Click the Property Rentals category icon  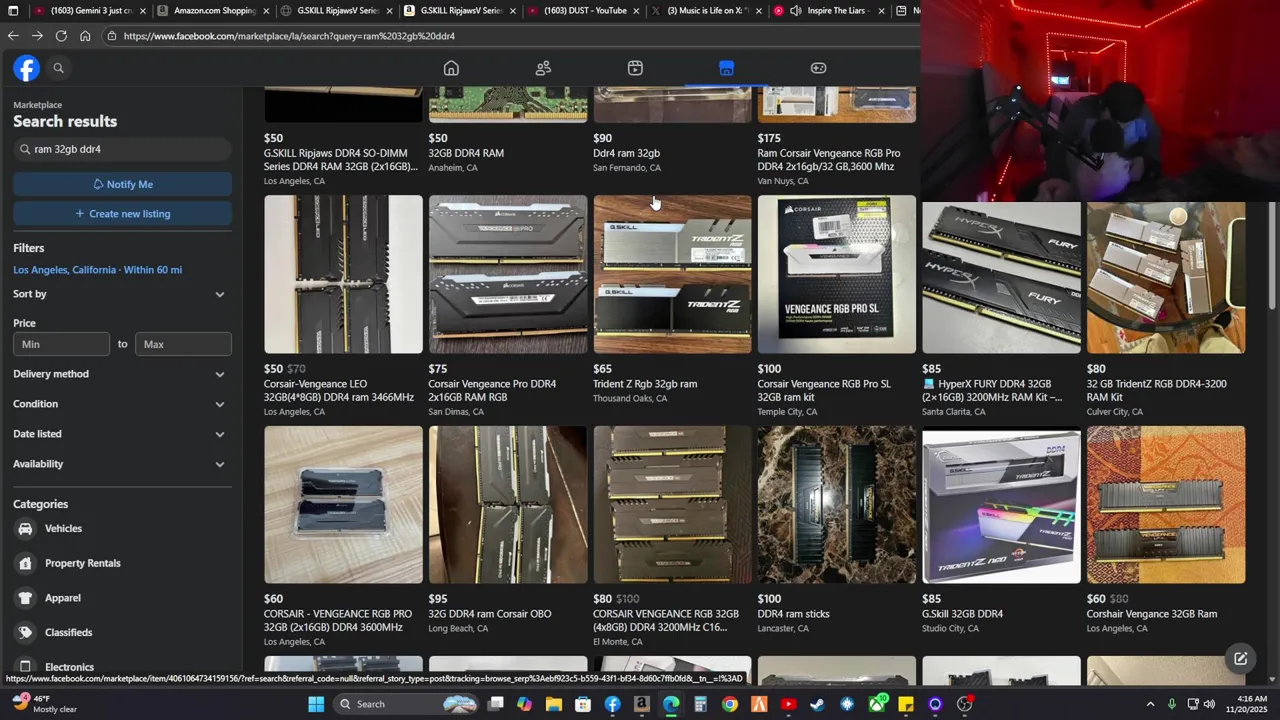pyautogui.click(x=25, y=563)
